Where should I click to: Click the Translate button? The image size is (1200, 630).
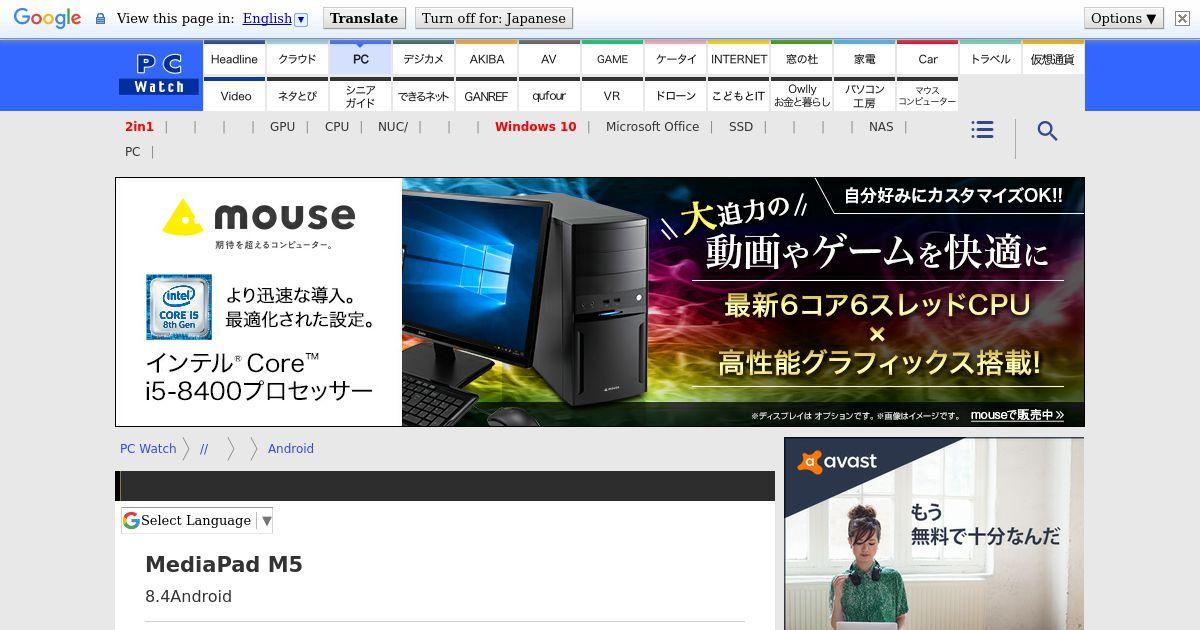tap(364, 18)
